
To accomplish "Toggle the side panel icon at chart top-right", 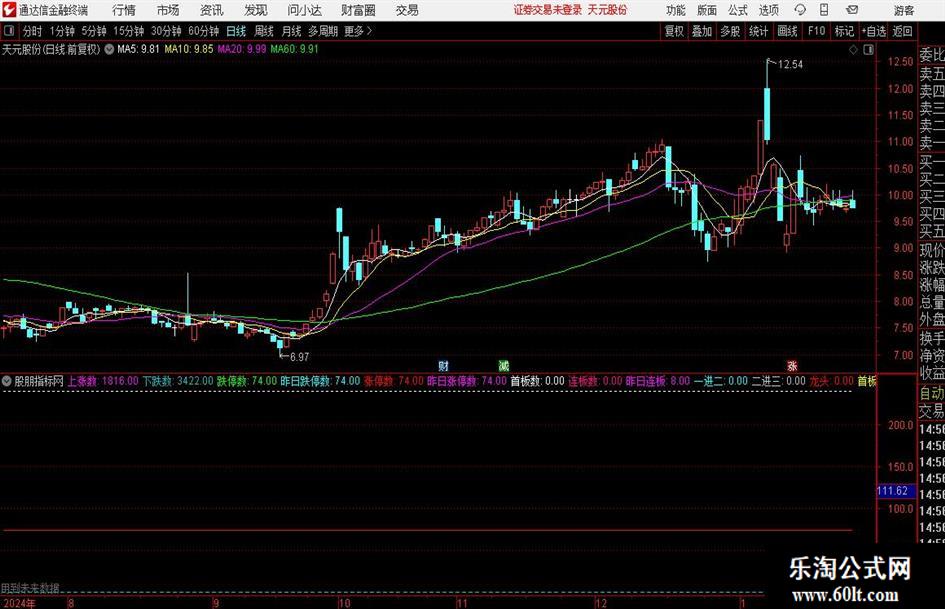I will [868, 50].
